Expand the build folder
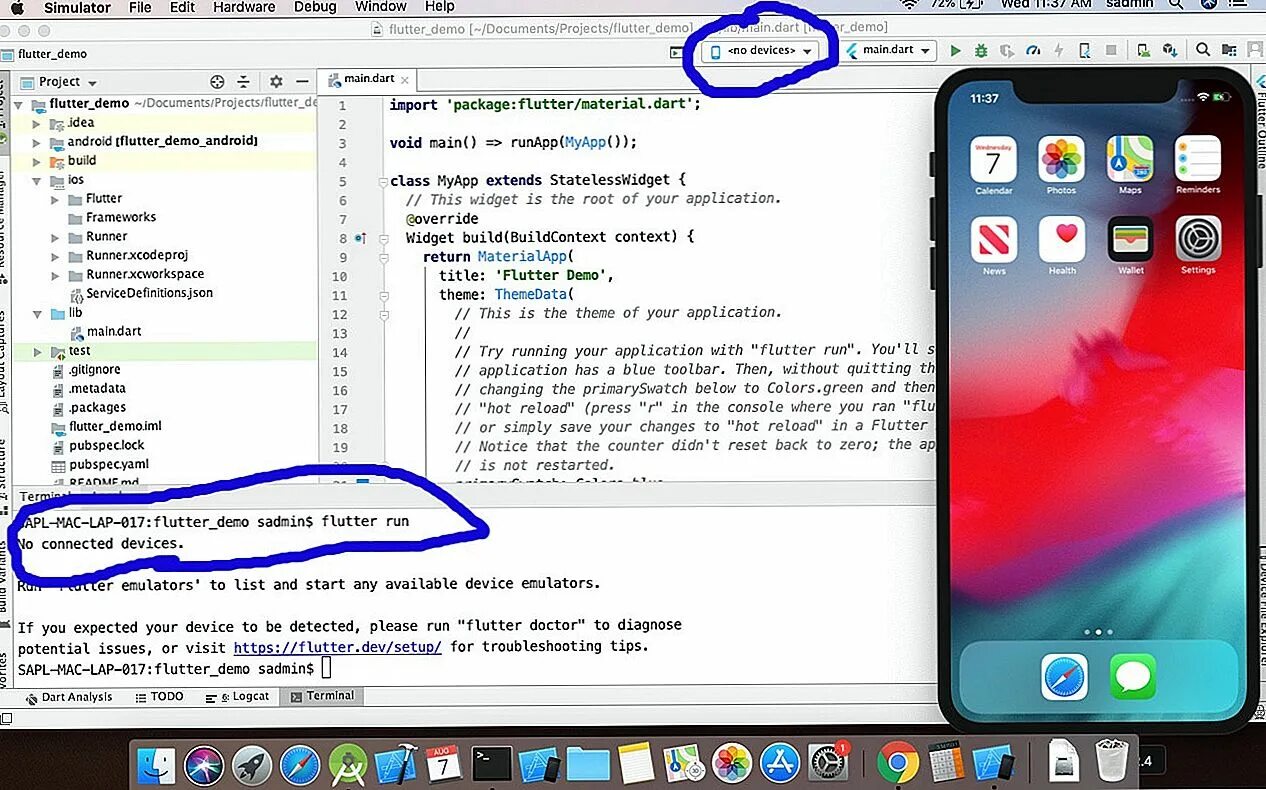The width and height of the screenshot is (1266, 790). pos(37,161)
